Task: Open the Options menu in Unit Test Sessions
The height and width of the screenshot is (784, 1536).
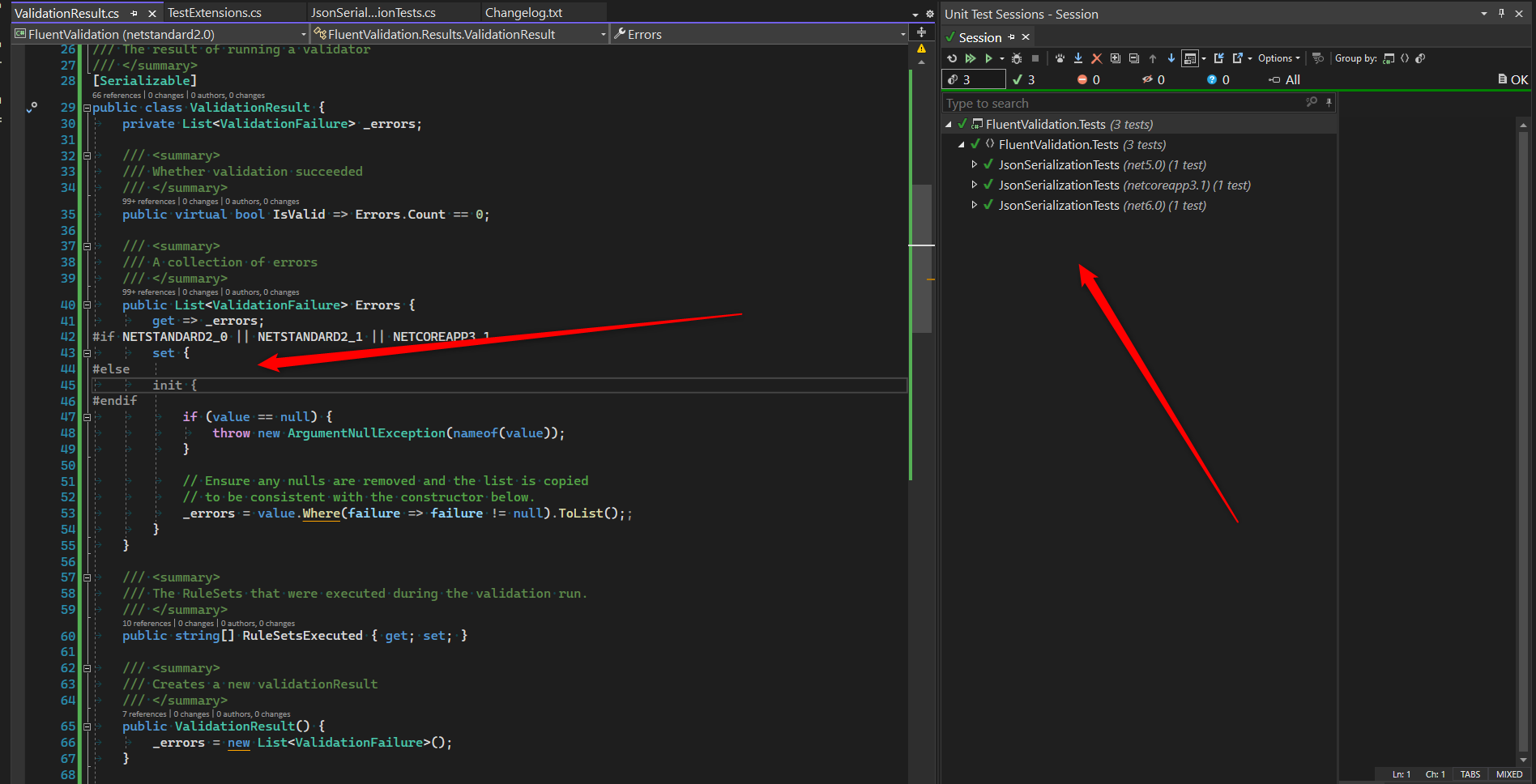Action: click(1278, 58)
